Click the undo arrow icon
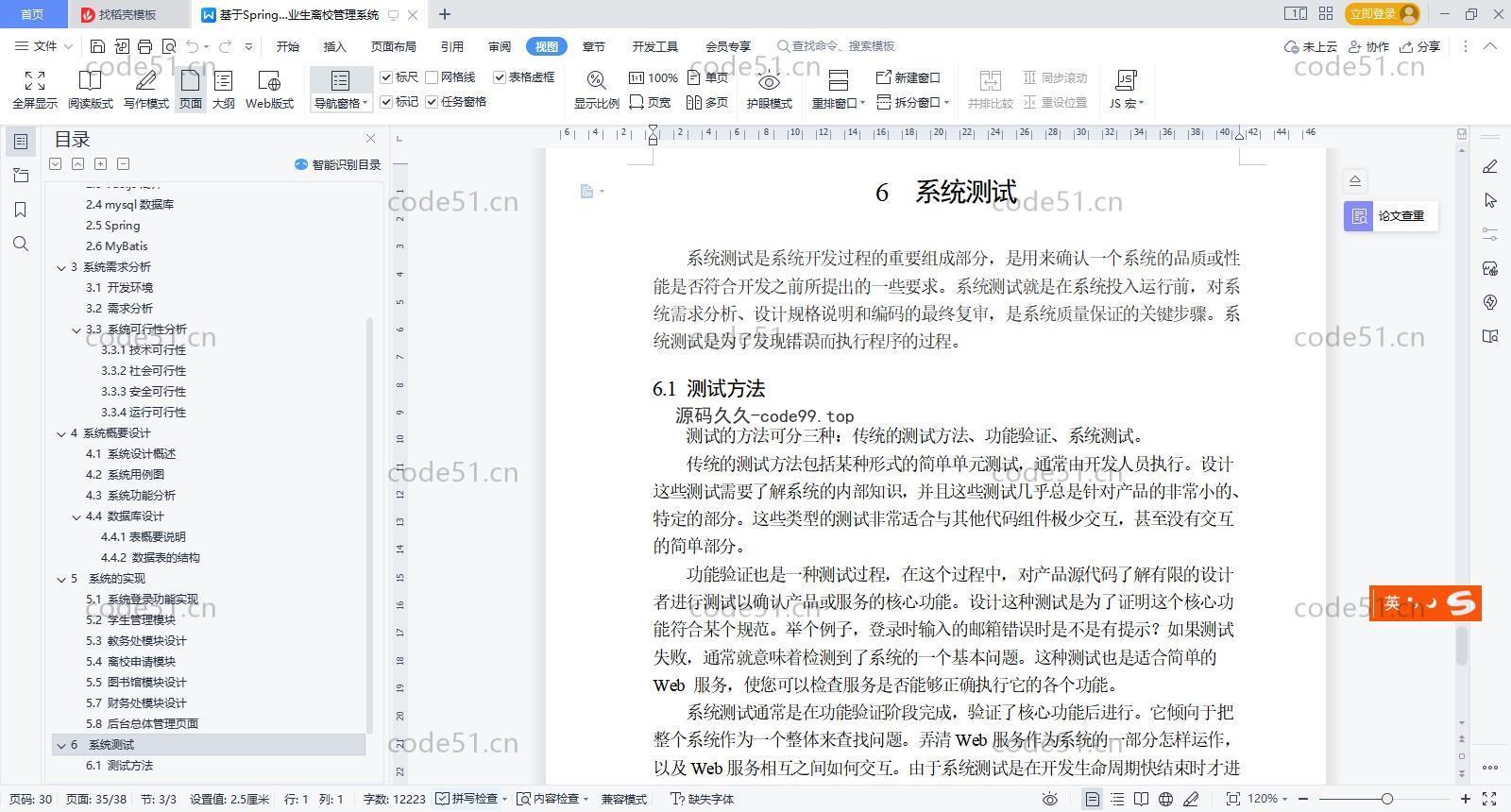 click(x=193, y=46)
